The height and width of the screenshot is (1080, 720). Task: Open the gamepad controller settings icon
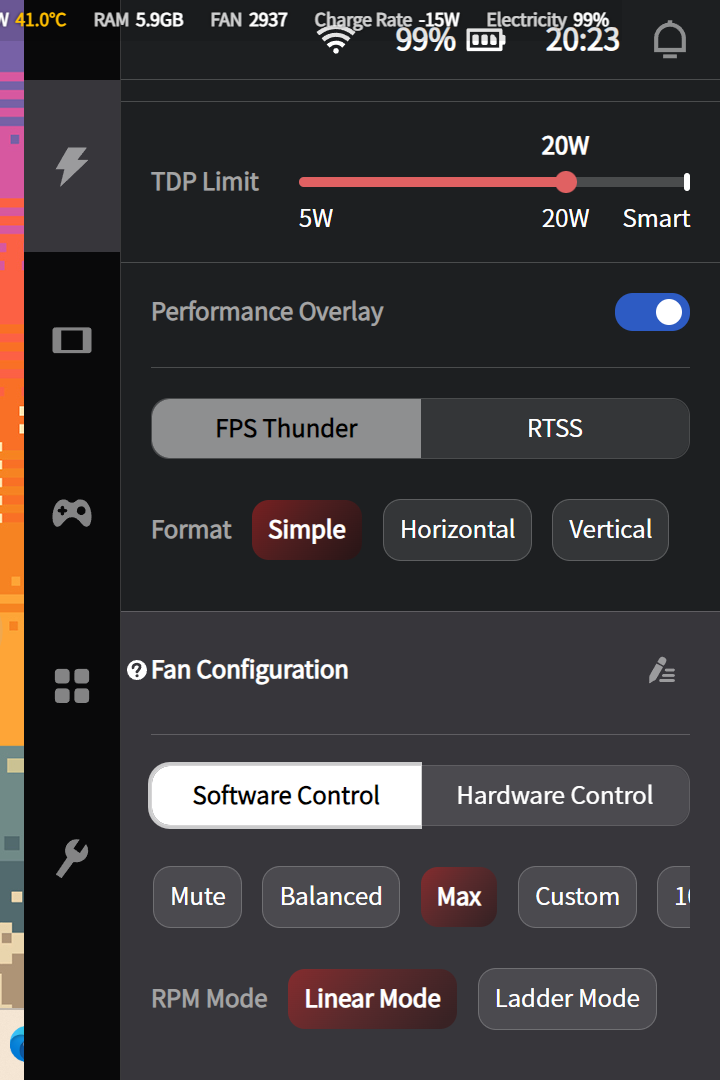(x=72, y=513)
